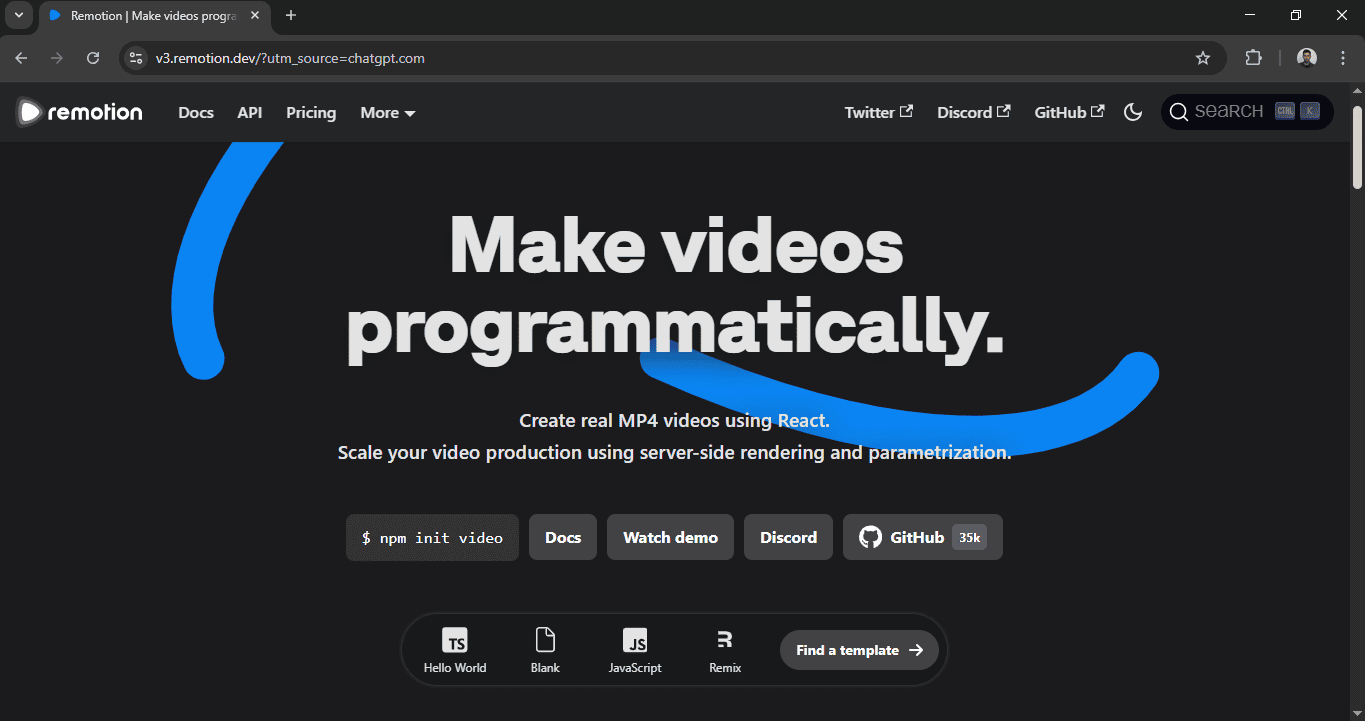
Task: View site information icon in address bar
Action: tap(137, 58)
